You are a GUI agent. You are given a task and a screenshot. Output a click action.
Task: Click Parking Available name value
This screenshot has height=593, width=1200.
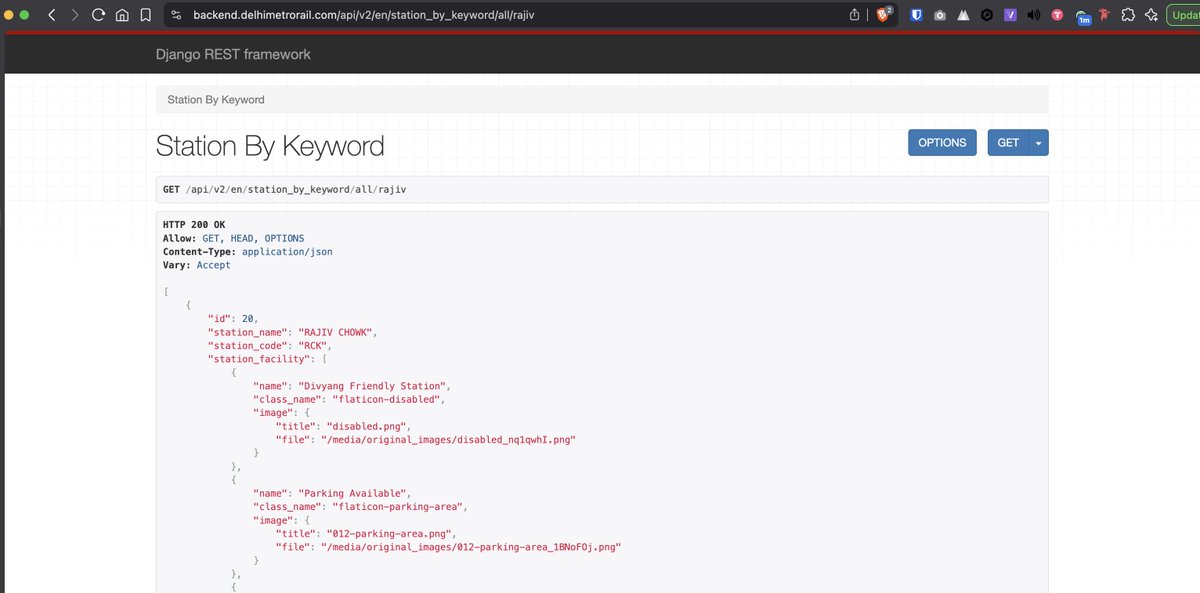(x=352, y=493)
